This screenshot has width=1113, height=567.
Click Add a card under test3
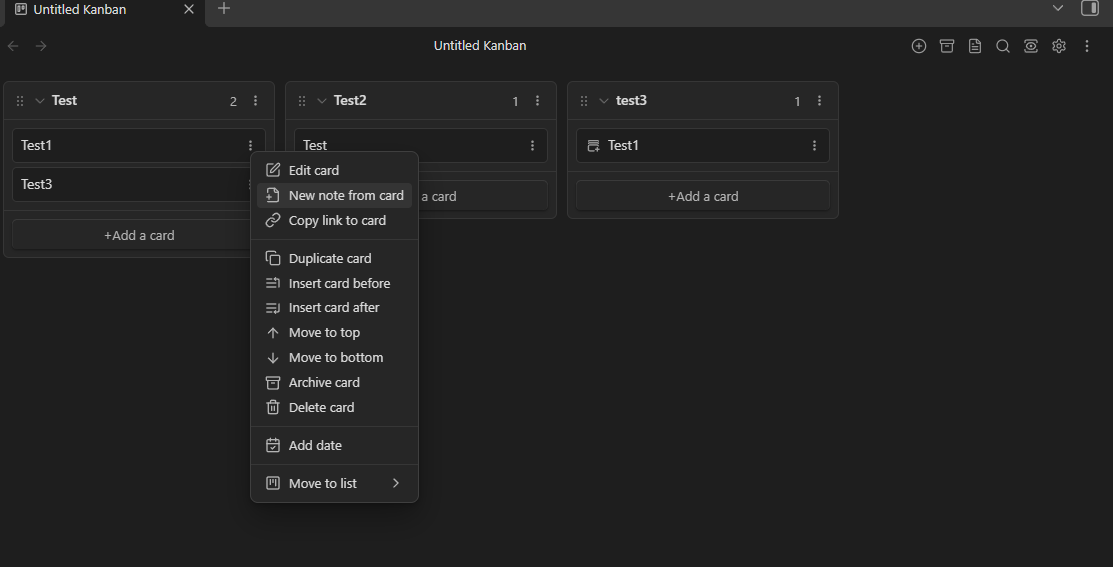tap(703, 196)
